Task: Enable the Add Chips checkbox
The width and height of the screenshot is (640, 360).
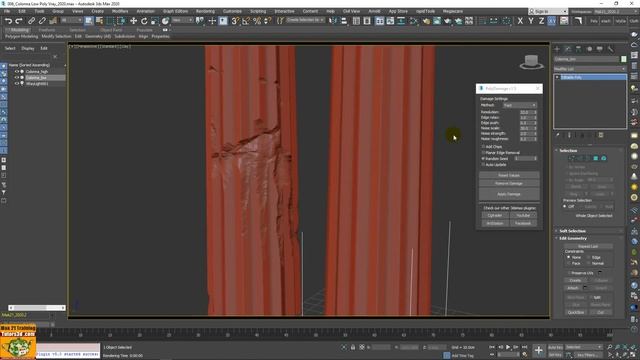Action: [x=483, y=147]
